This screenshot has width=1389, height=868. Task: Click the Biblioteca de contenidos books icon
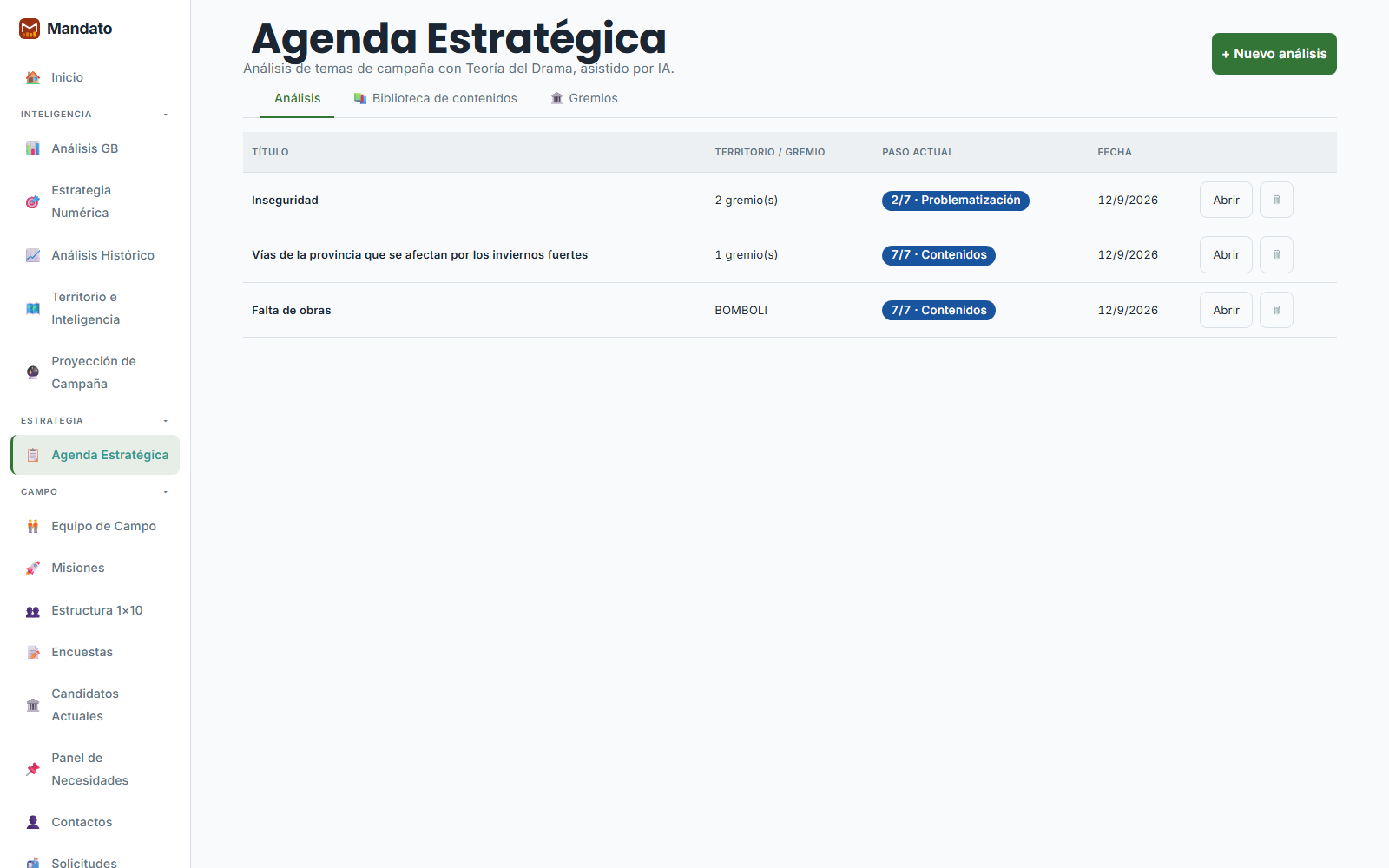(x=360, y=99)
